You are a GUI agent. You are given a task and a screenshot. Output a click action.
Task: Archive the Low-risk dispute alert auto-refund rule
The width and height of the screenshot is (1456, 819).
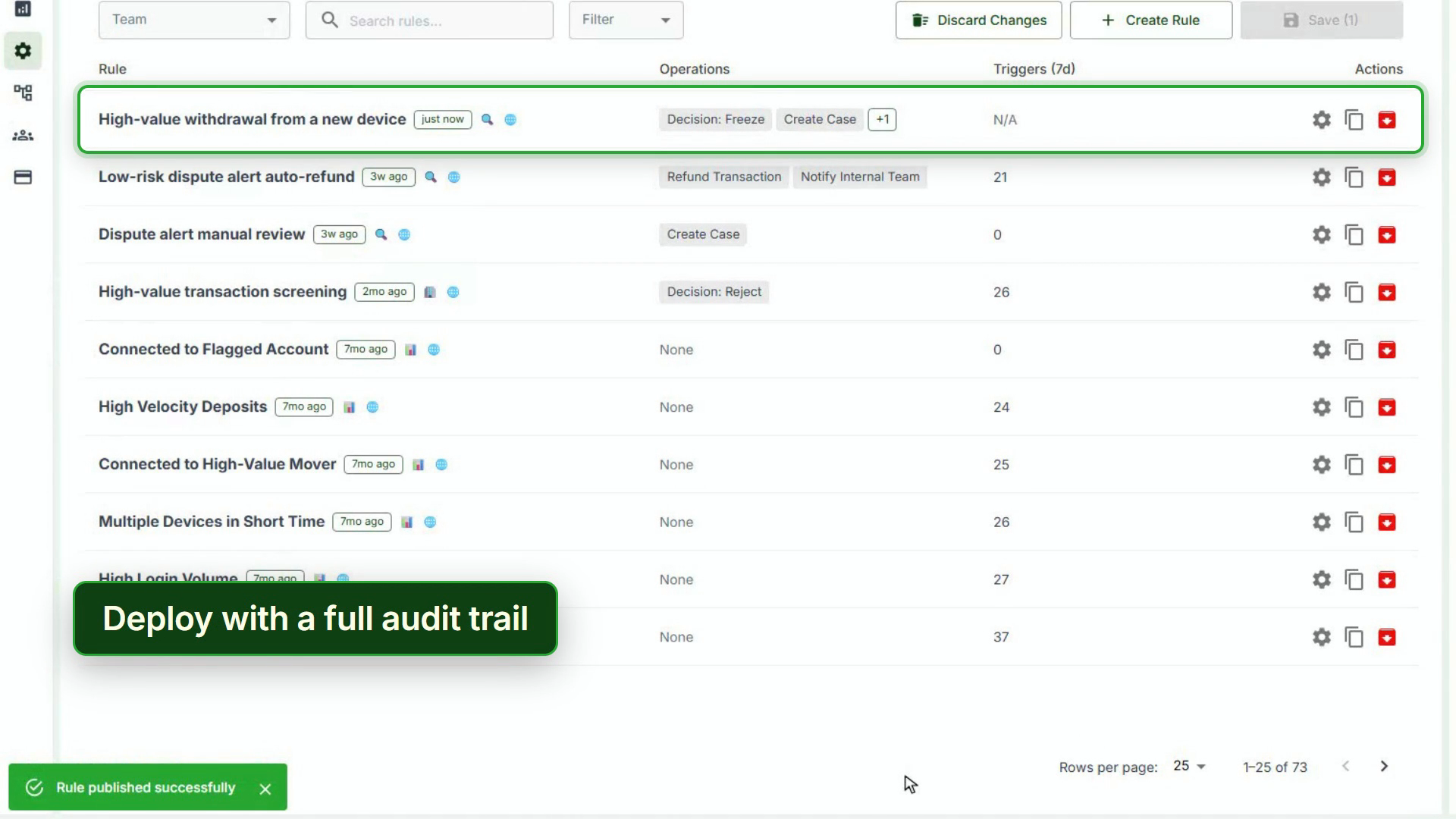point(1386,177)
